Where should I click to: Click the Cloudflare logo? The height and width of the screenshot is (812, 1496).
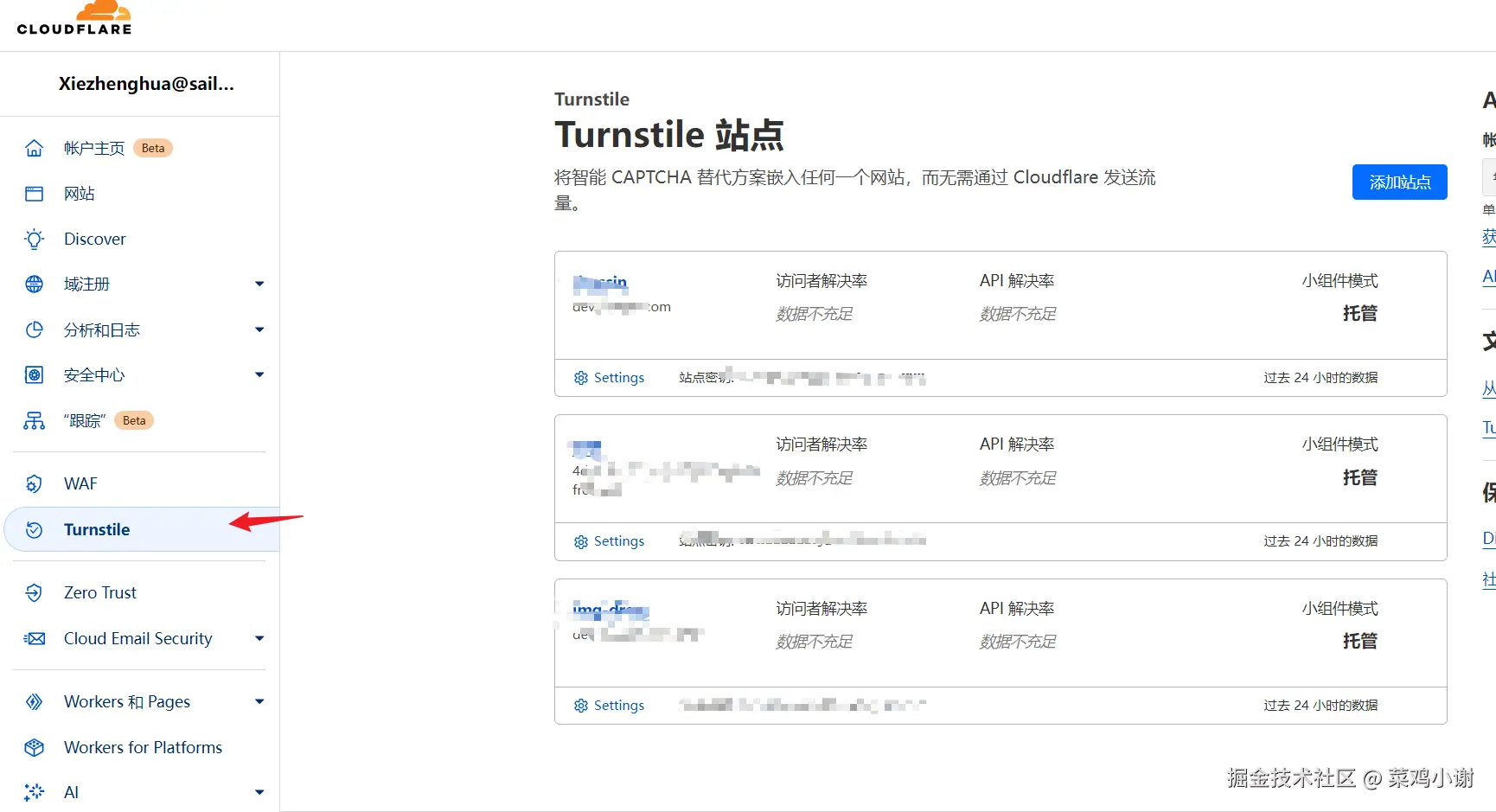coord(74,18)
